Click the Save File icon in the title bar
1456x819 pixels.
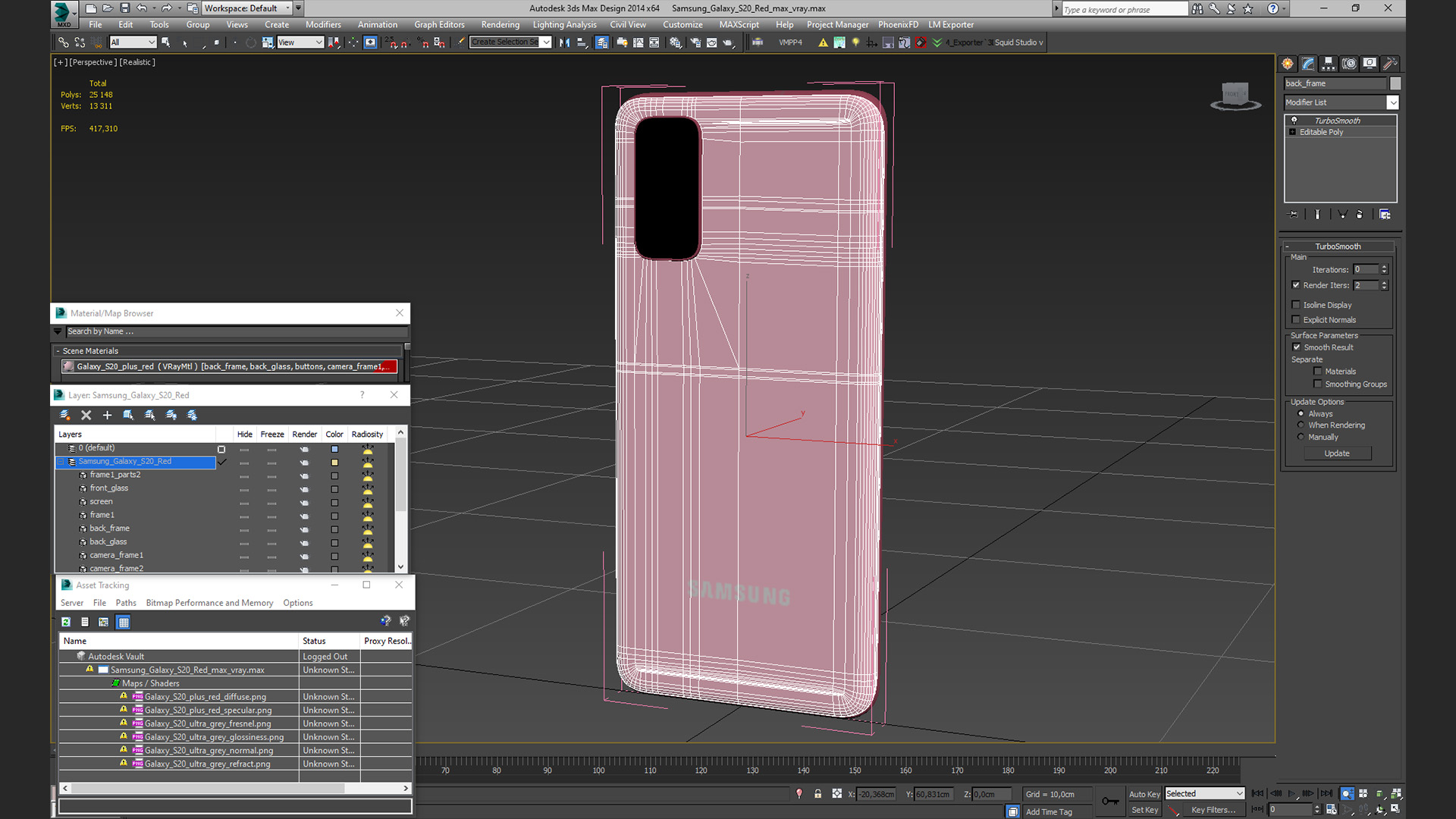click(125, 8)
